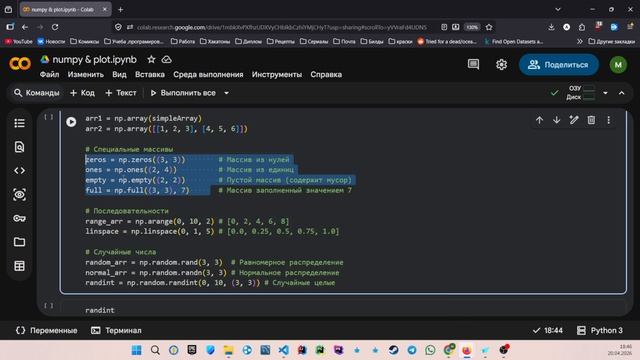Open a new browser tab
The image size is (640, 360).
coord(120,9)
